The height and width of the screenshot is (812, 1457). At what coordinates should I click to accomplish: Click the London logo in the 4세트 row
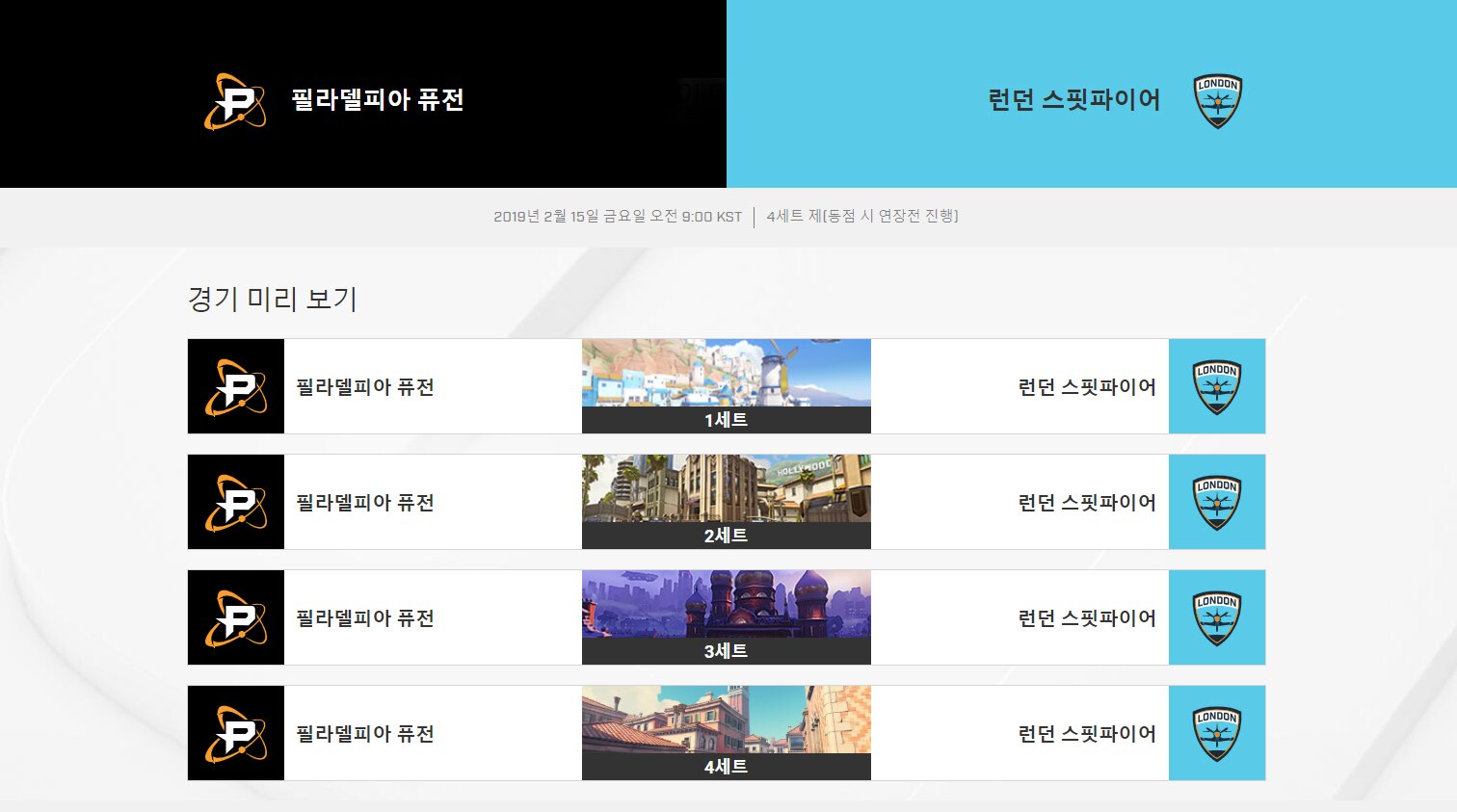point(1217,733)
